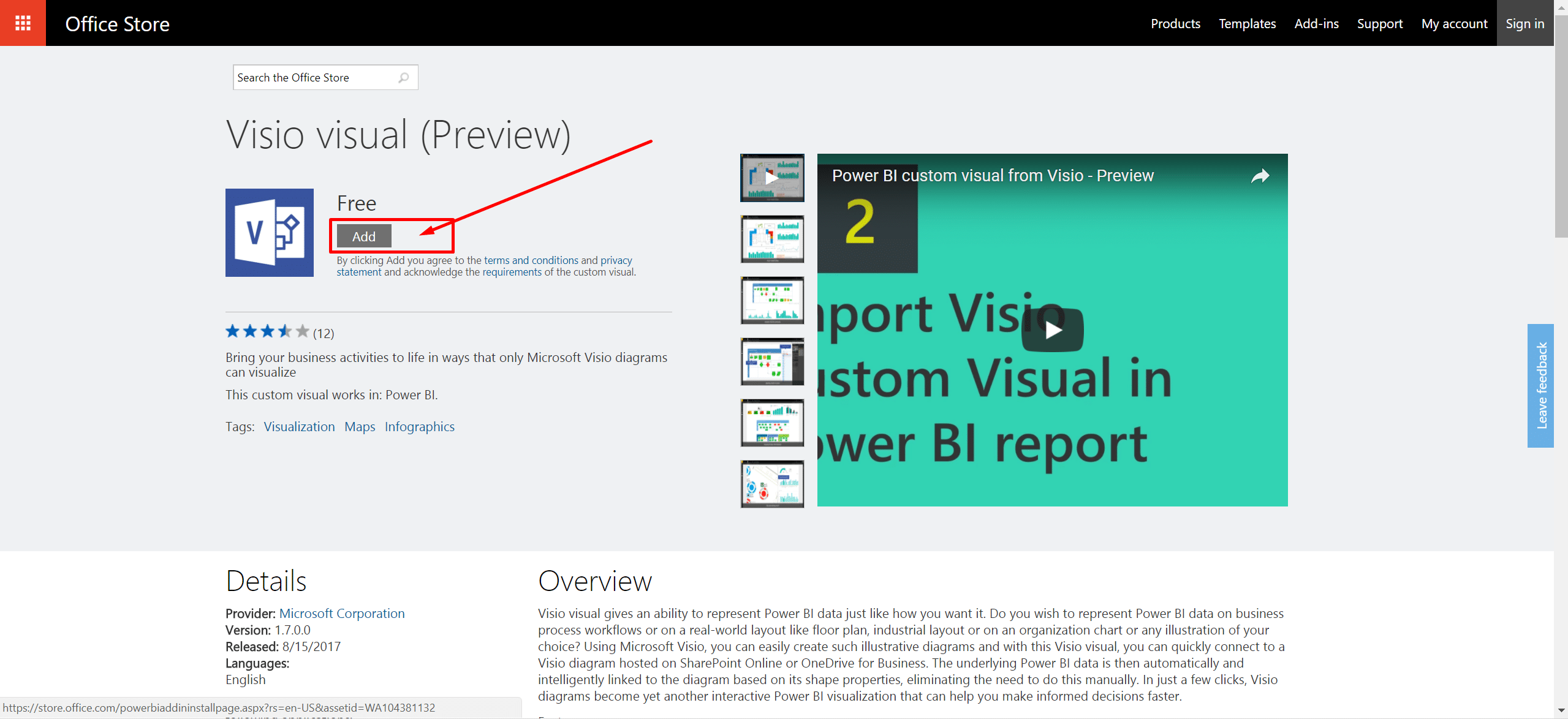Open the app launcher grid icon
This screenshot has height=719, width=1568.
[x=23, y=23]
